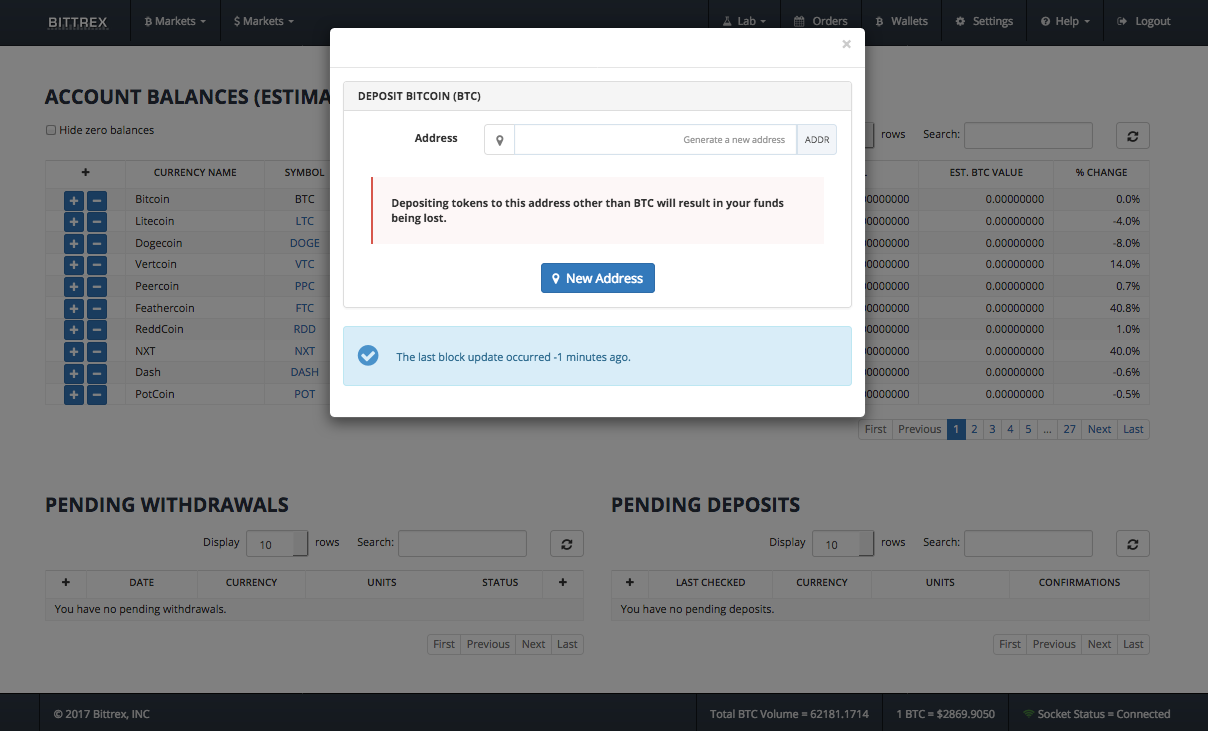
Task: Refresh the pending withdrawals table
Action: click(x=567, y=544)
